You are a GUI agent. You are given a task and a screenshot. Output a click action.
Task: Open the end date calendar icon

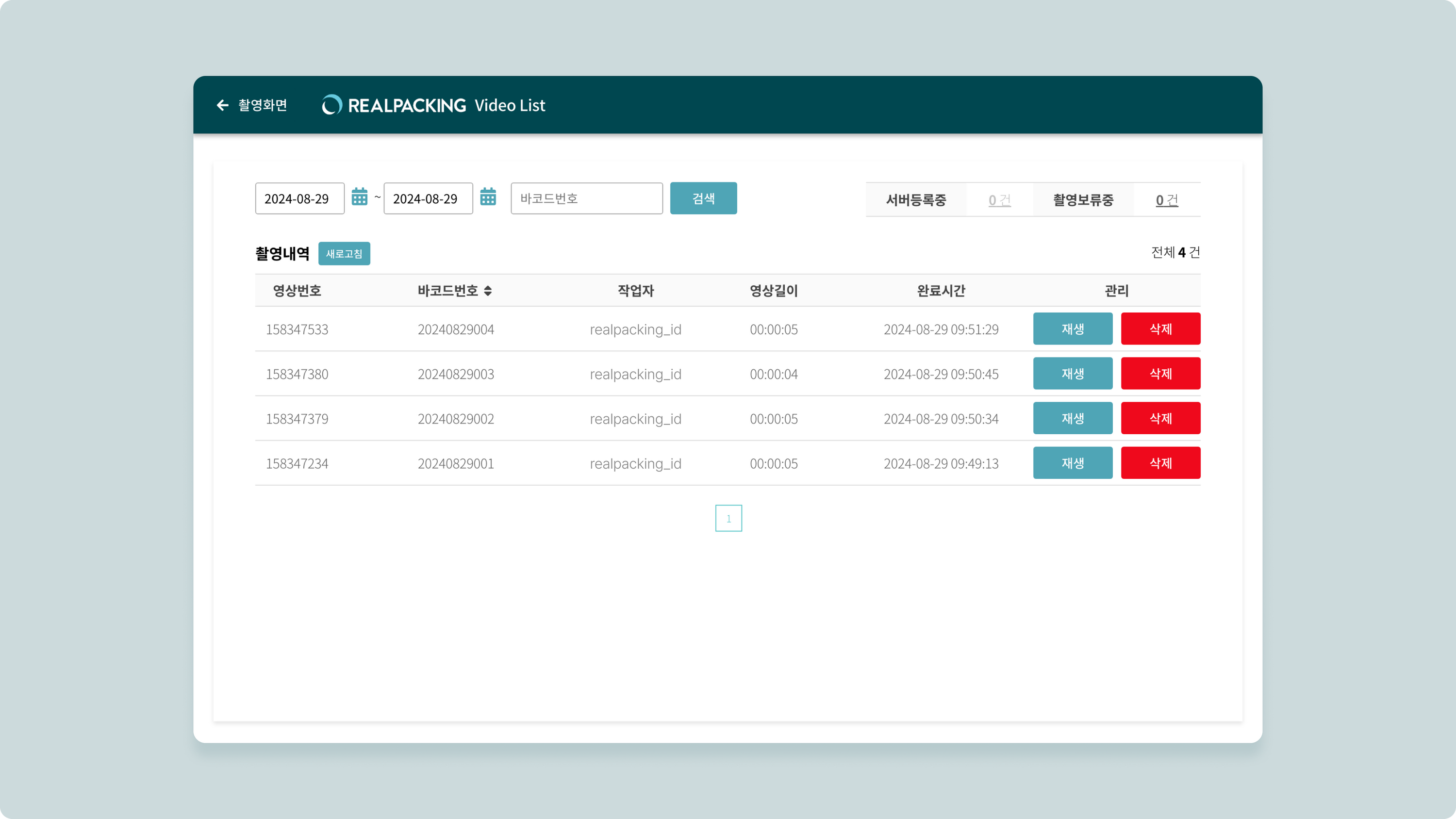pyautogui.click(x=488, y=197)
